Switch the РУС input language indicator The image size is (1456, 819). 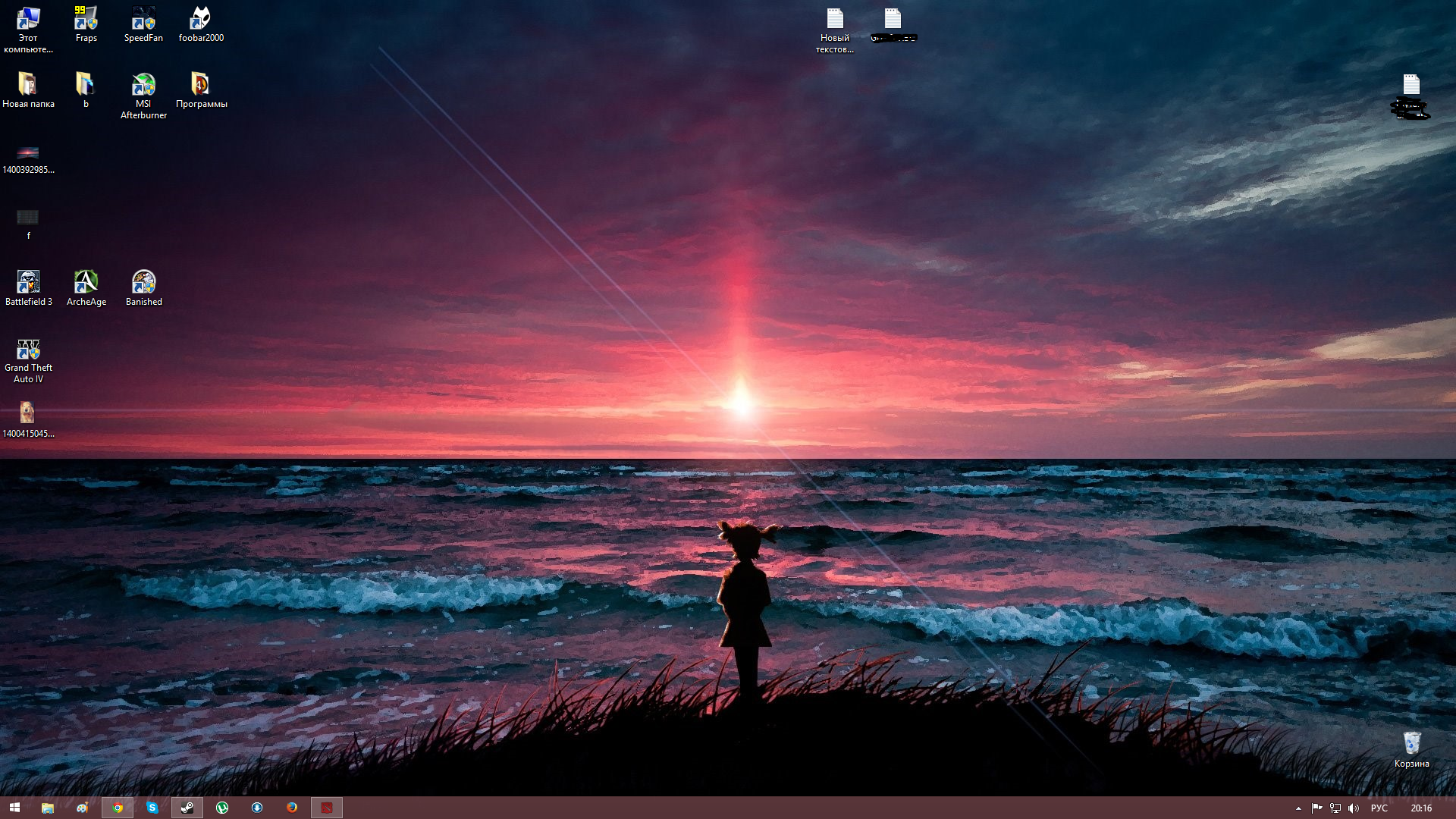pyautogui.click(x=1379, y=808)
